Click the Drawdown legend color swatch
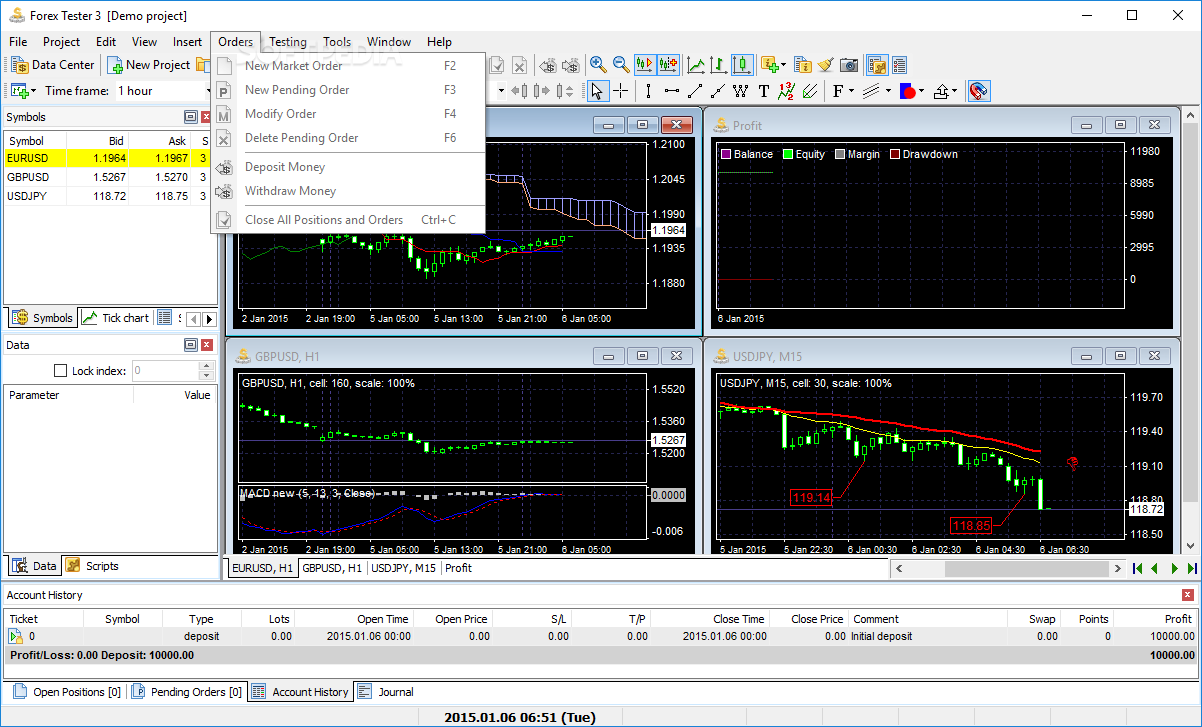Screen dimensions: 1202x727 895,154
